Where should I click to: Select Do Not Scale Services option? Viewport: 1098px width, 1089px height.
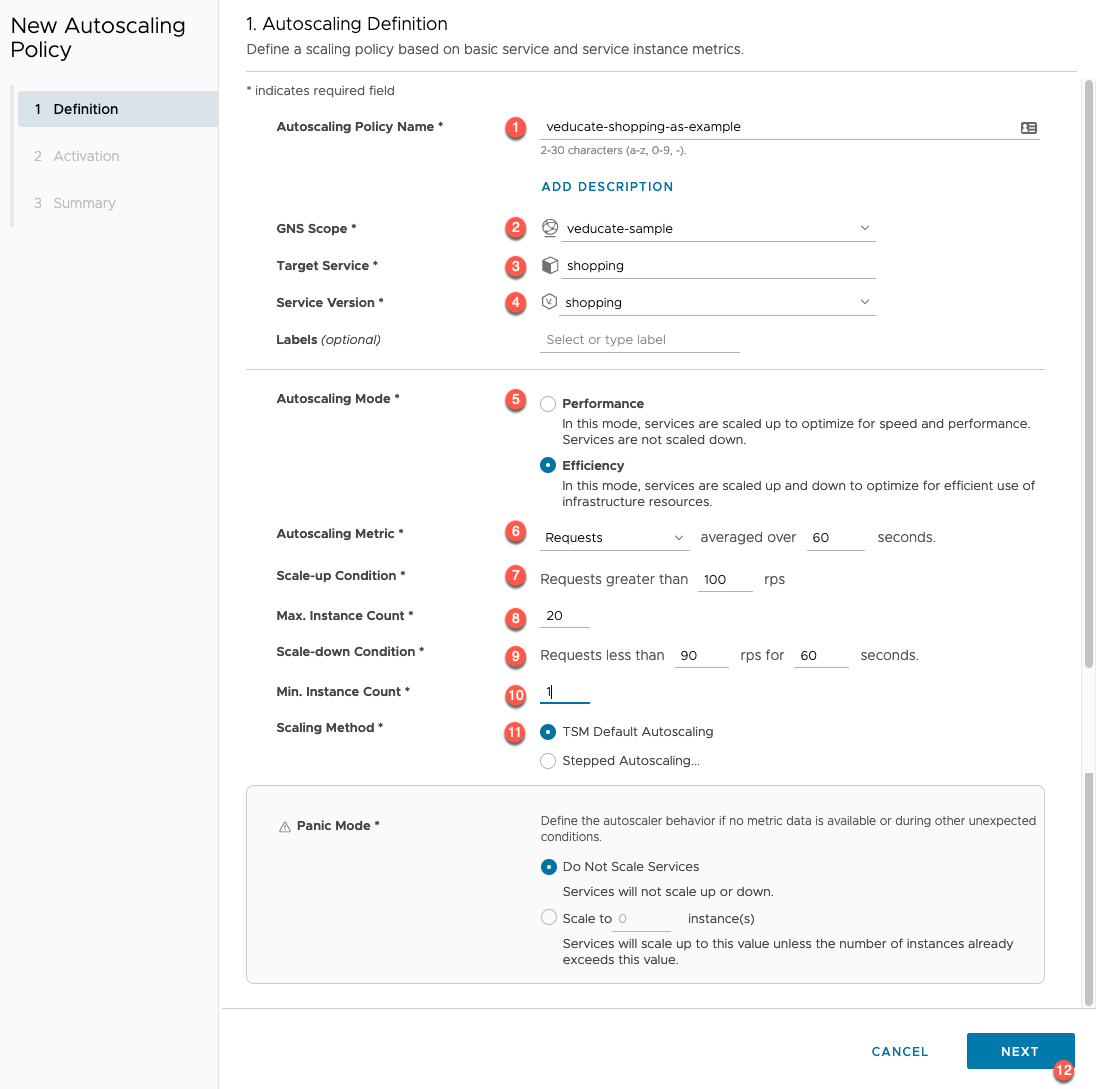pos(549,867)
